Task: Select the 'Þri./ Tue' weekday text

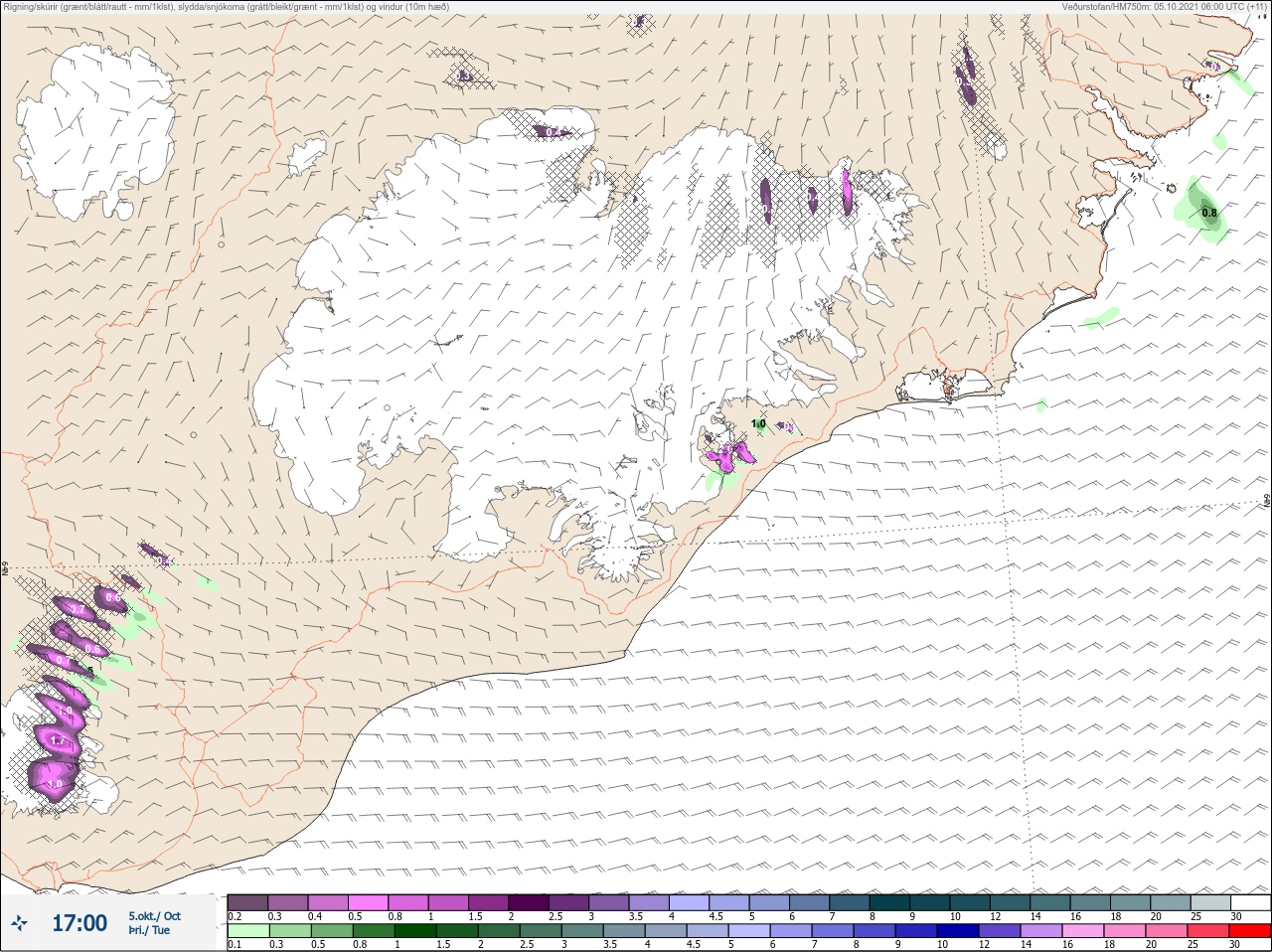Action: tap(149, 930)
